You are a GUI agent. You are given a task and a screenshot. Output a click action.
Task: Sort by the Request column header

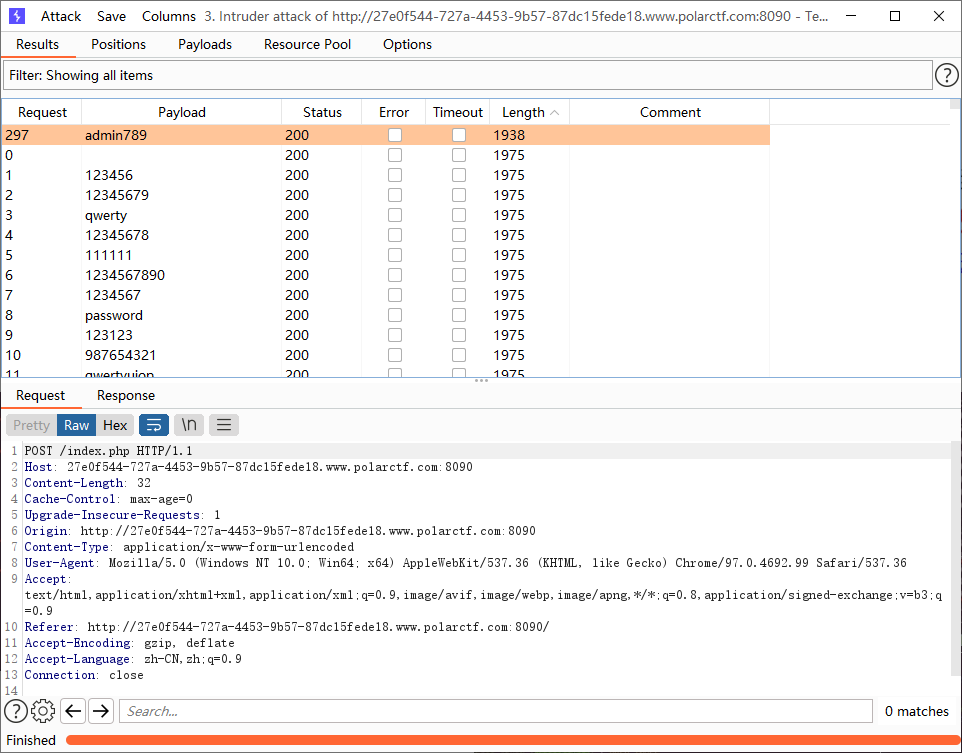(x=42, y=112)
